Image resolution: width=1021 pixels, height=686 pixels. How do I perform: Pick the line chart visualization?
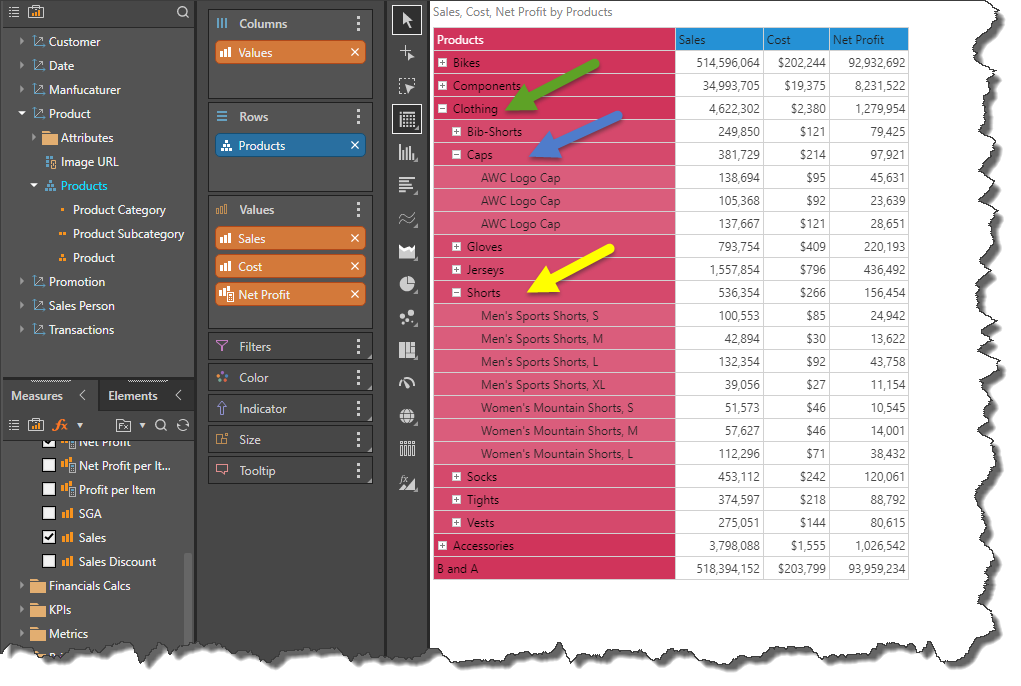406,218
